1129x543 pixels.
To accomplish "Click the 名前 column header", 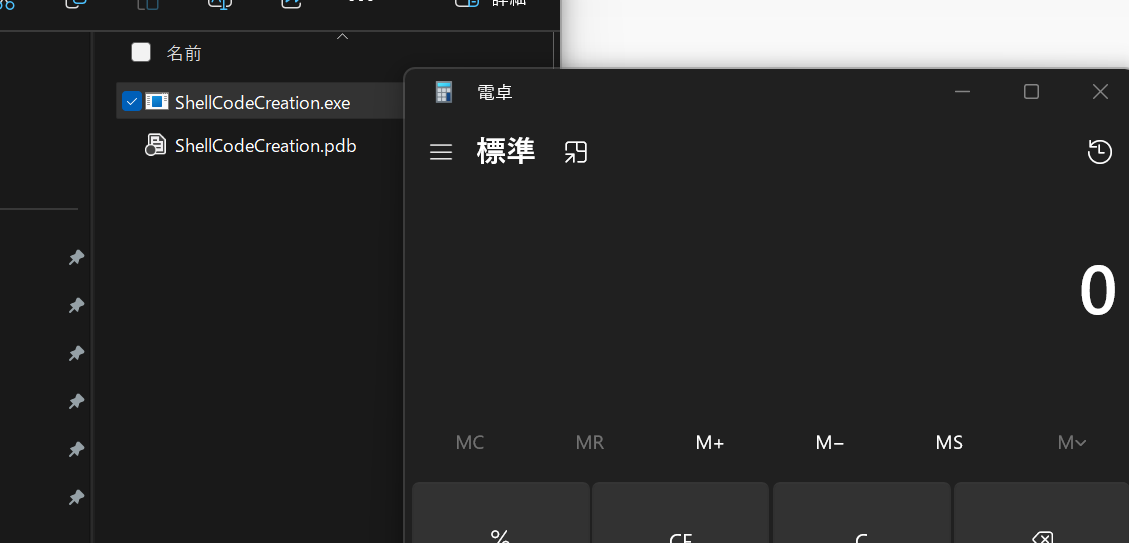I will (184, 53).
